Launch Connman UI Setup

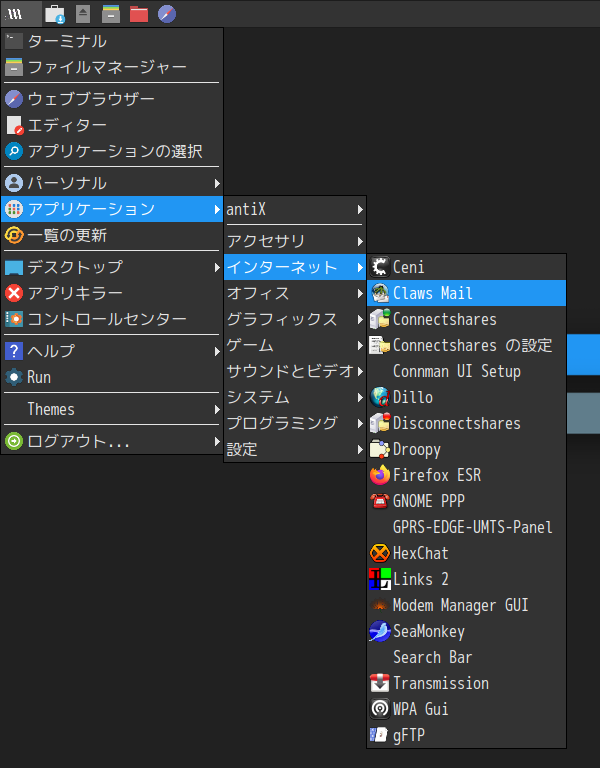(466, 371)
